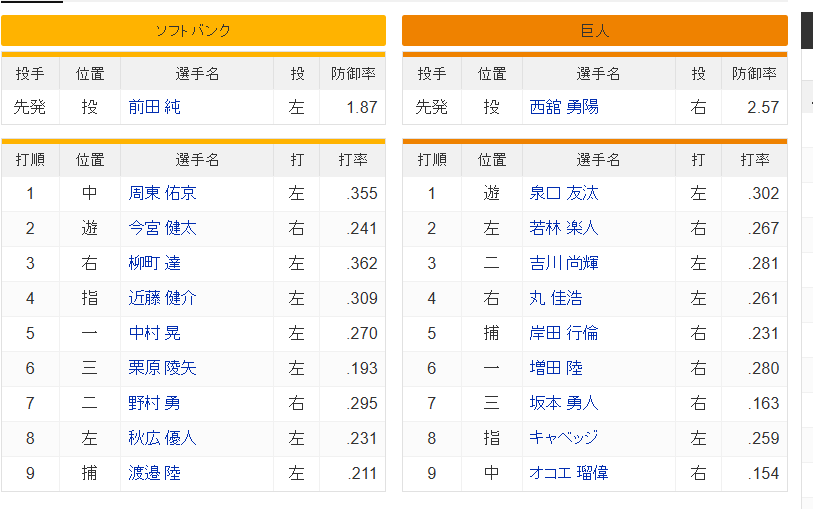
Task: Open 中村 晃 profile link
Action: (154, 333)
